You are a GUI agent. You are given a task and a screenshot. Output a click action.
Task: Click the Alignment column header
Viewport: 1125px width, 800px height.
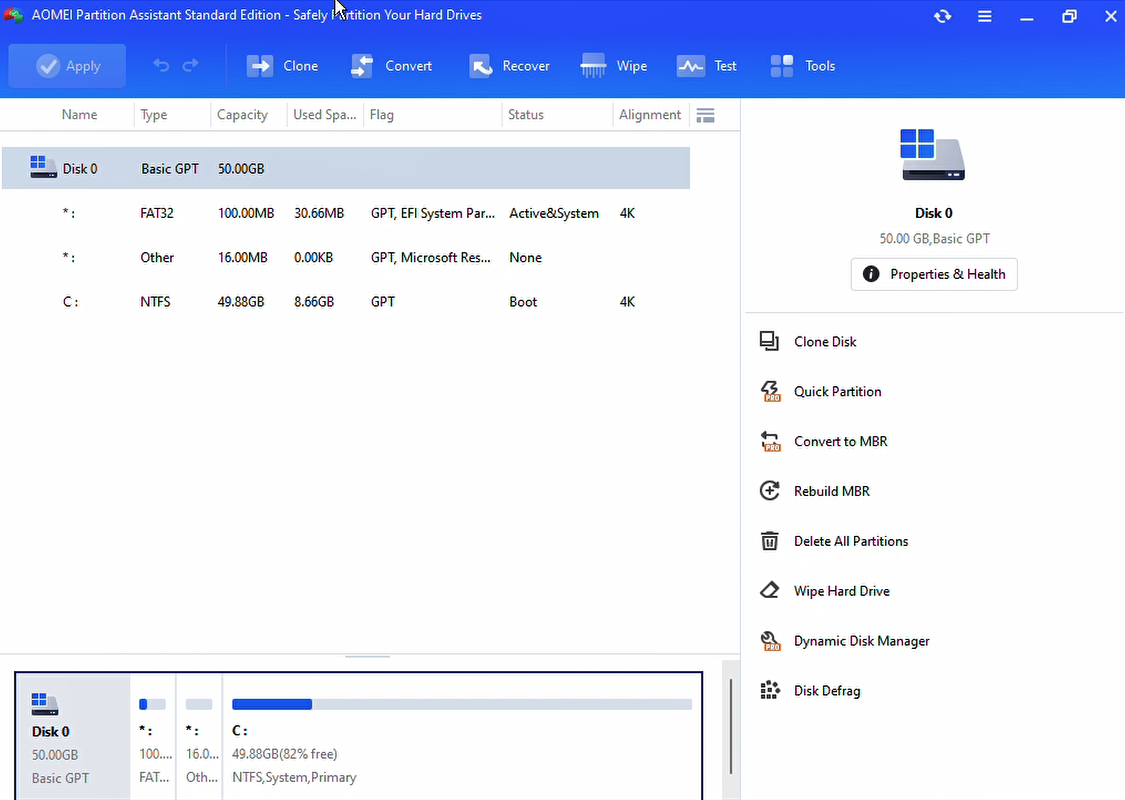(x=649, y=115)
